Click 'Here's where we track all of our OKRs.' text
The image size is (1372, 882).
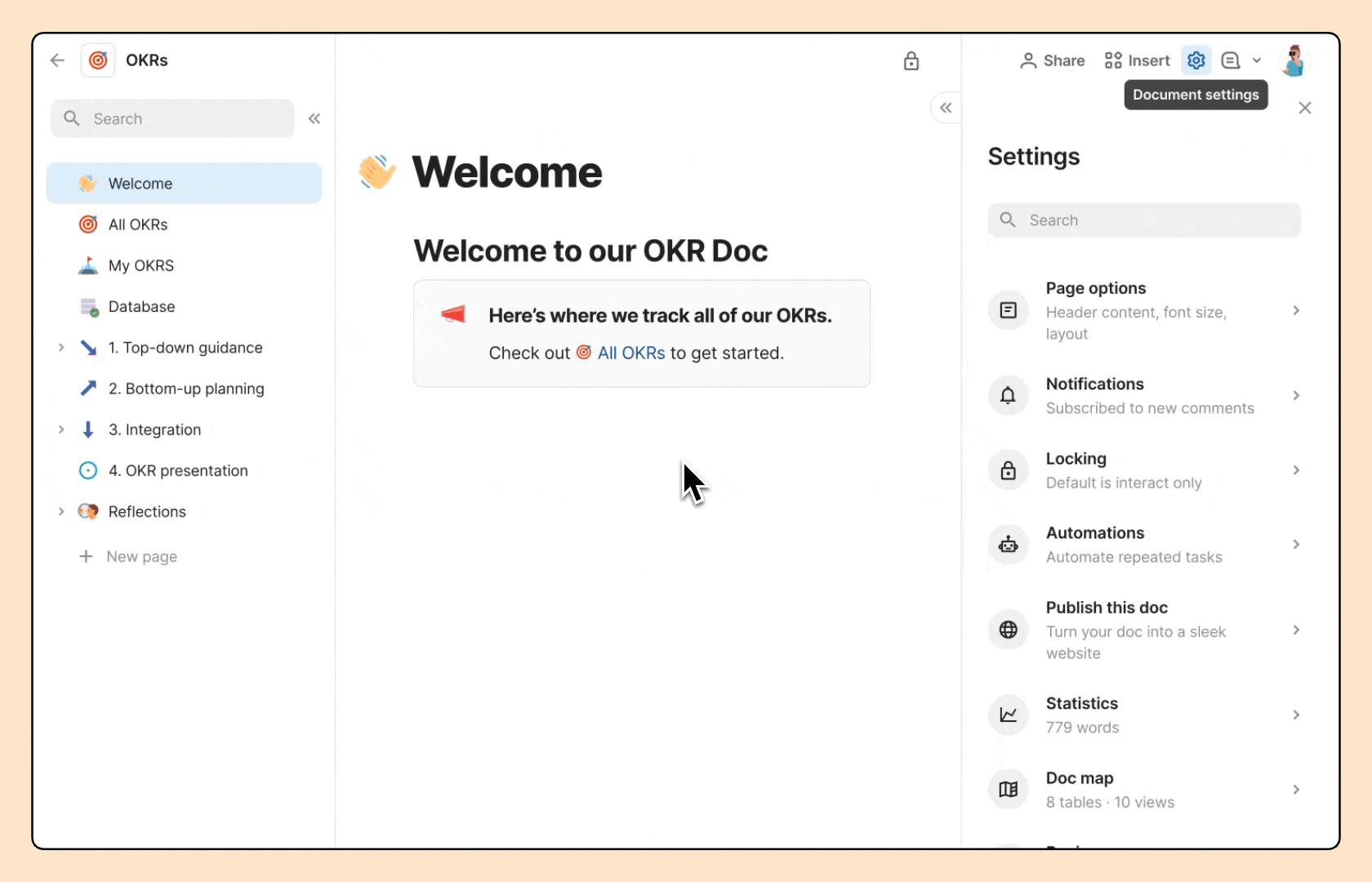click(660, 315)
